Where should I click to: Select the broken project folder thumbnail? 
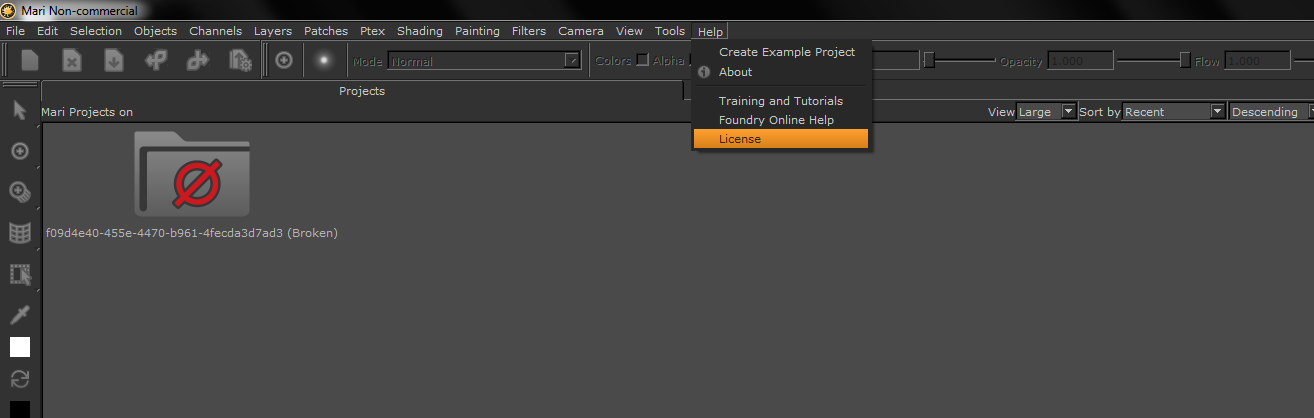tap(192, 174)
